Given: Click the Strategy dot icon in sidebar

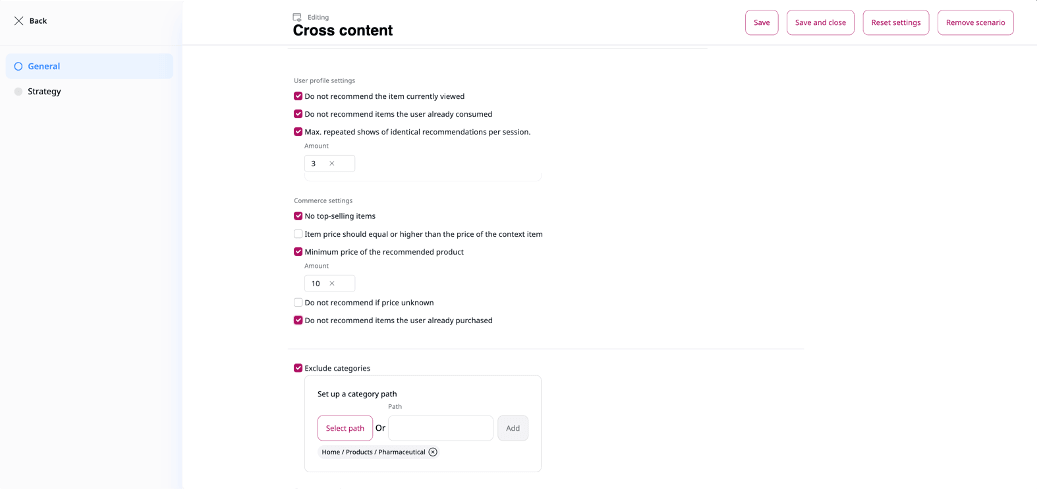Looking at the screenshot, I should (x=19, y=91).
